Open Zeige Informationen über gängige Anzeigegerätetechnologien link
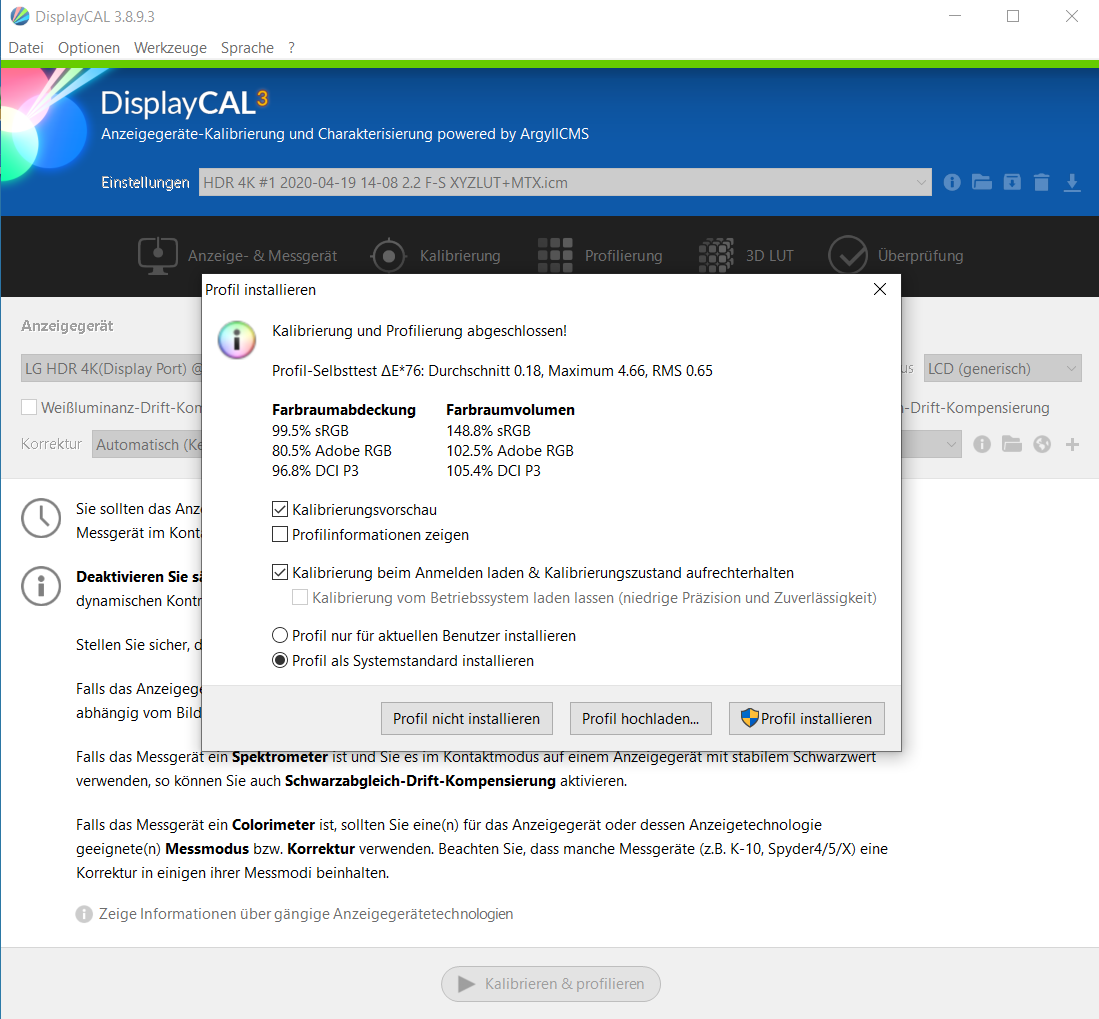Screen dimensions: 1099x1019 [306, 914]
